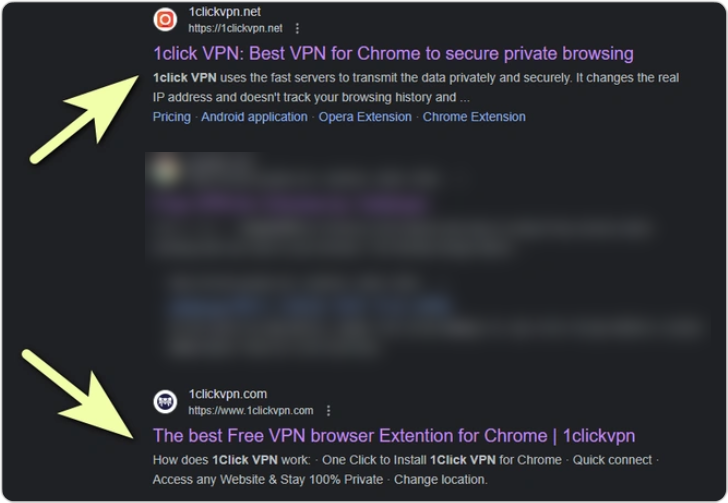
Task: Open the three-dot menu beside https://1clickvpn.net
Action: (297, 29)
